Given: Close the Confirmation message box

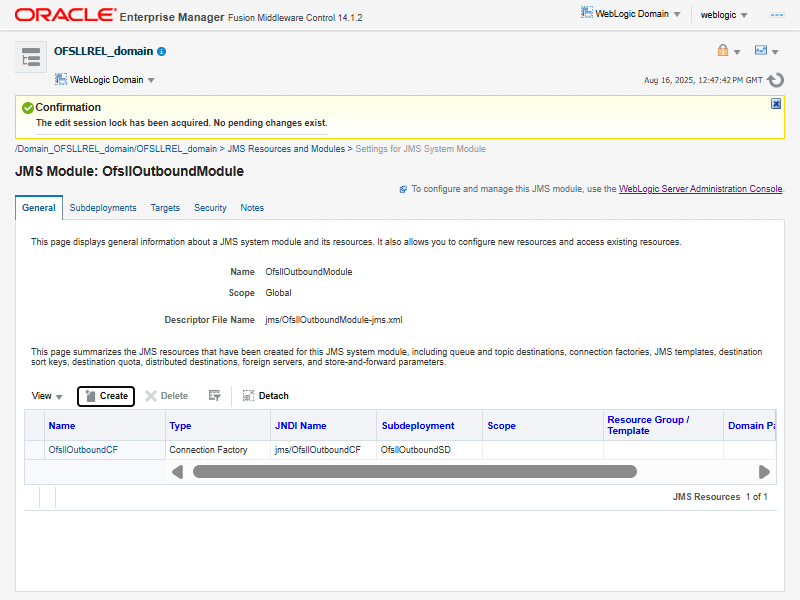Looking at the screenshot, I should coord(776,104).
